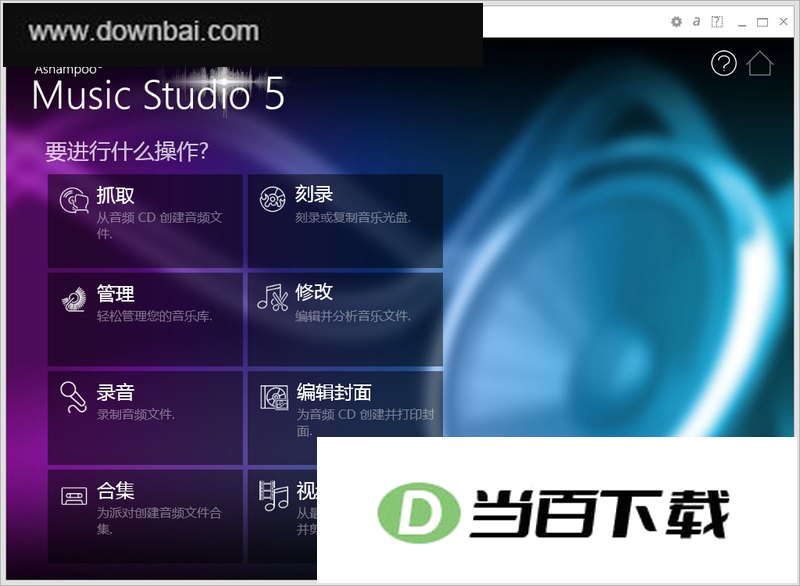800x586 pixels.
Task: Click the 轻松管理您的音乐库 description
Action: 154,316
